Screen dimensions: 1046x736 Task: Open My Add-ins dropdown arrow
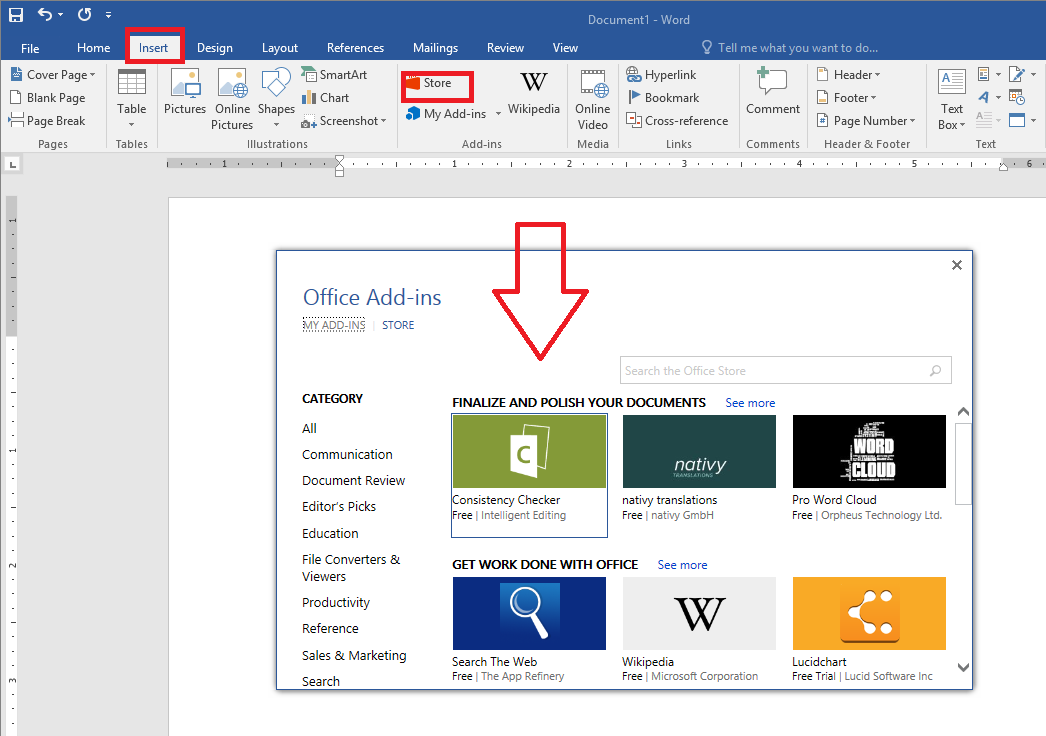[x=498, y=115]
